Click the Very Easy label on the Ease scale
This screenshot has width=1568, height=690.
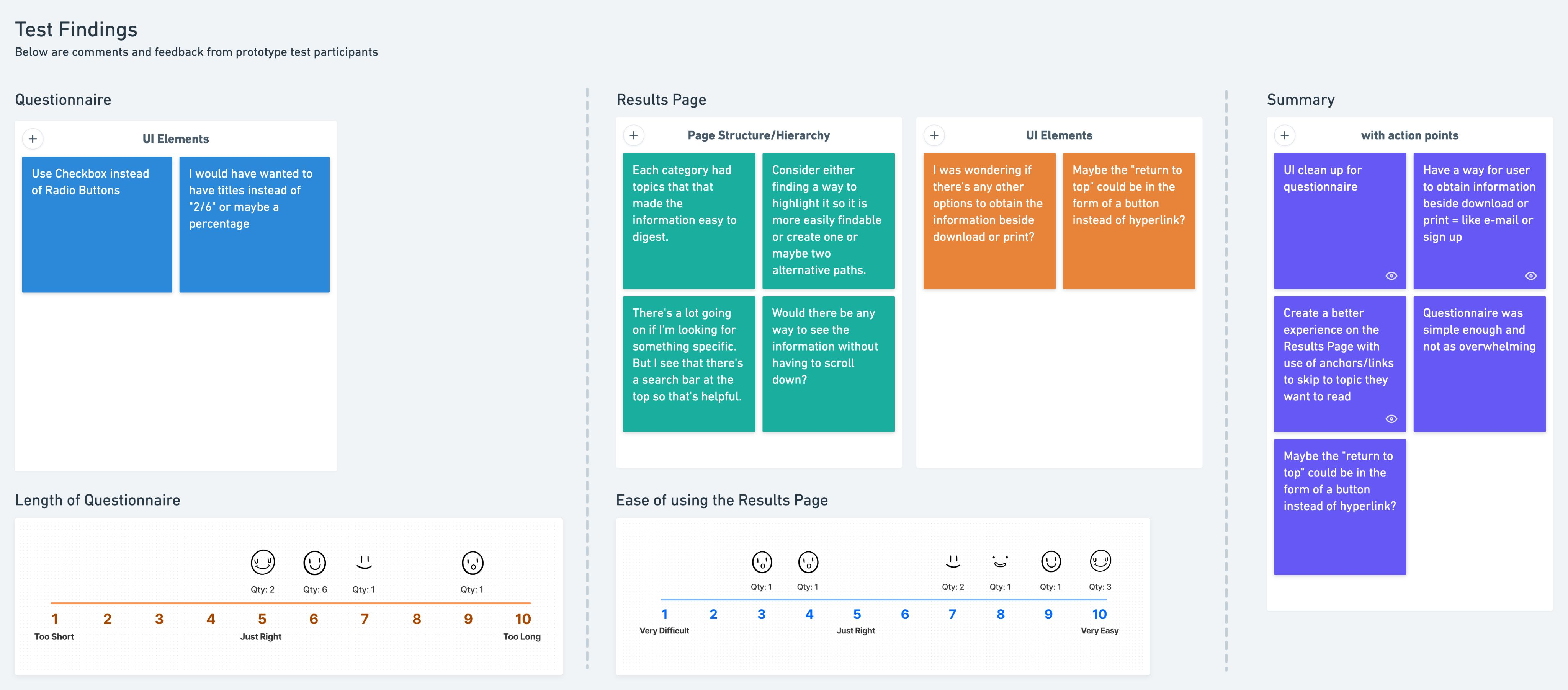(x=1099, y=631)
